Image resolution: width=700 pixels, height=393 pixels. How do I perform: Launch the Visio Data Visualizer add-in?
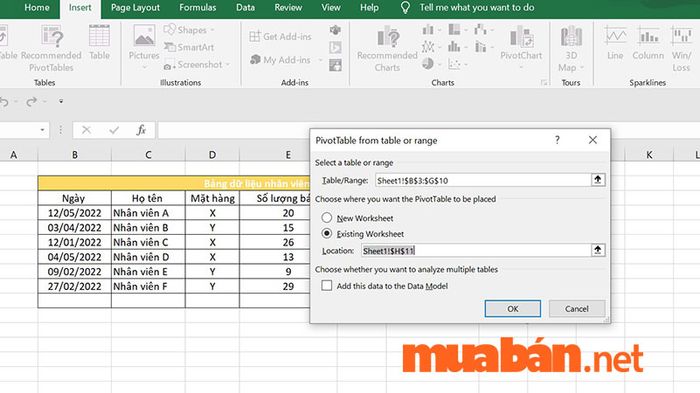pyautogui.click(x=335, y=30)
